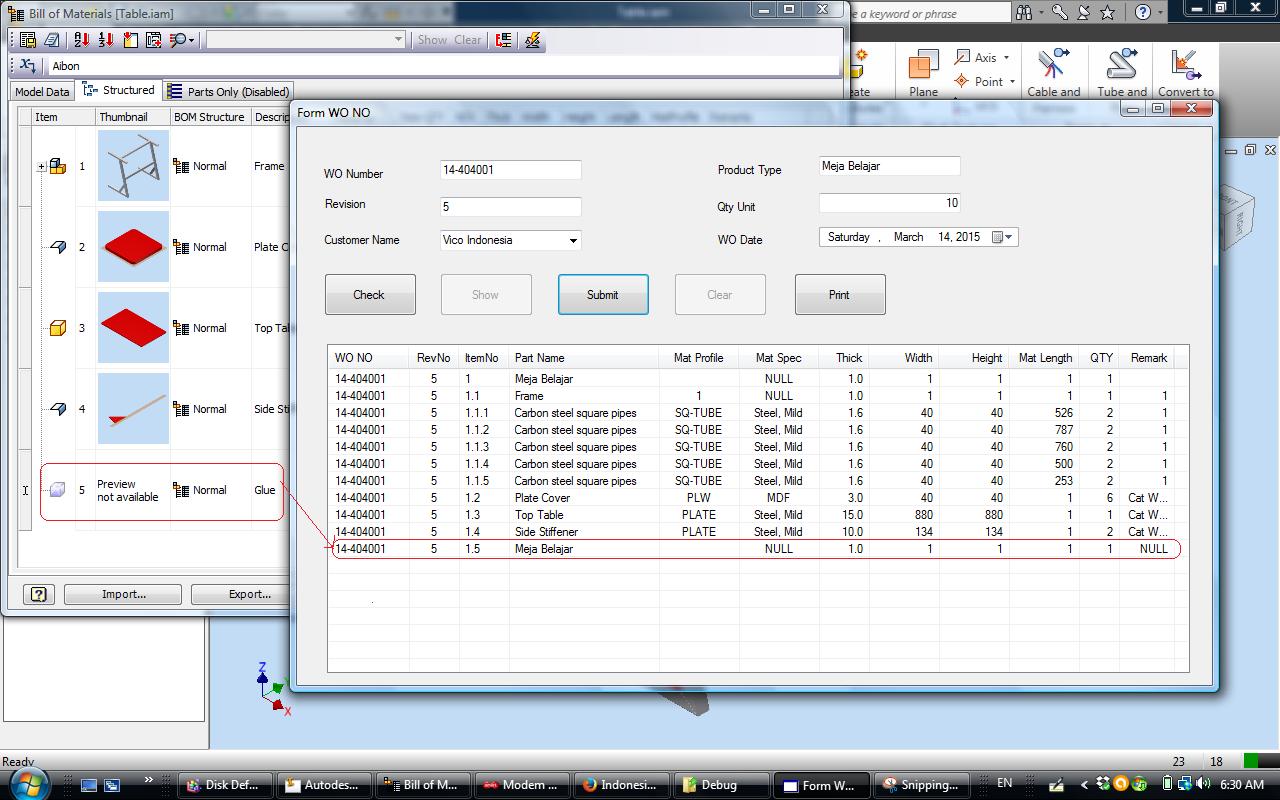
Task: Click the parameter fx icon beside Aibon
Action: (28, 66)
